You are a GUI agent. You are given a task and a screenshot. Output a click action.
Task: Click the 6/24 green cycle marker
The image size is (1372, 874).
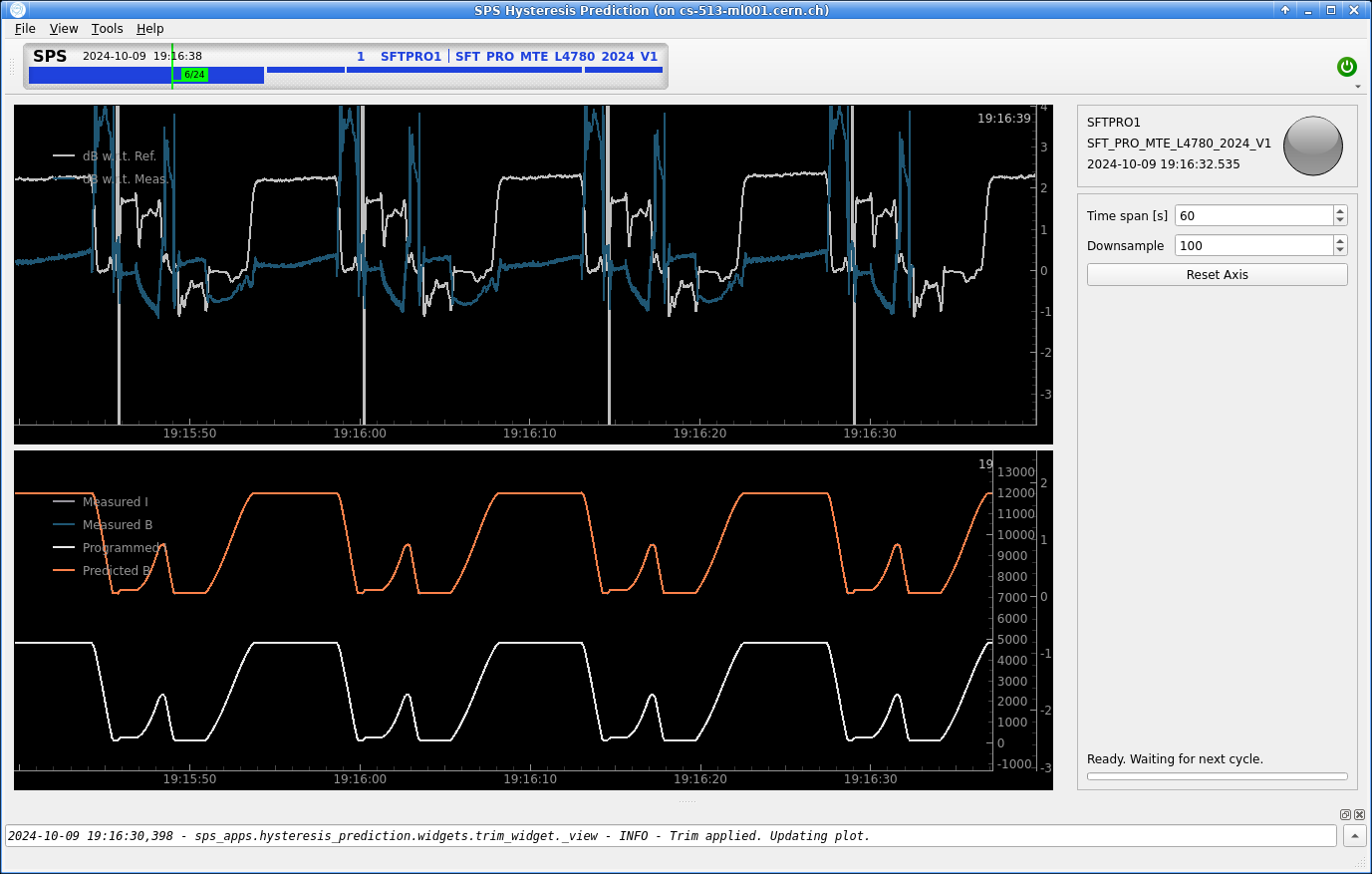pyautogui.click(x=193, y=75)
